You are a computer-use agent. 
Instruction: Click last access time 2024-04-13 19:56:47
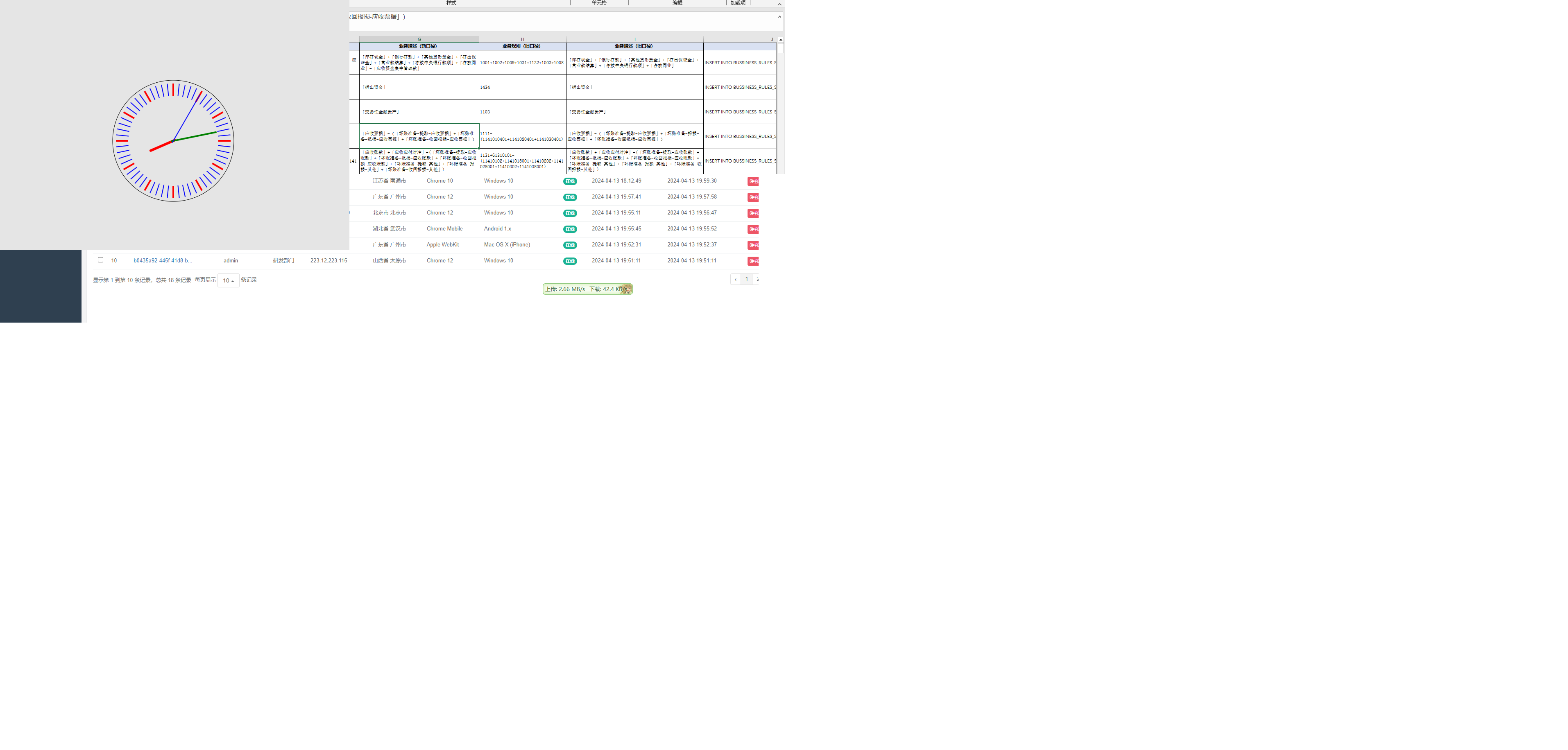point(692,213)
